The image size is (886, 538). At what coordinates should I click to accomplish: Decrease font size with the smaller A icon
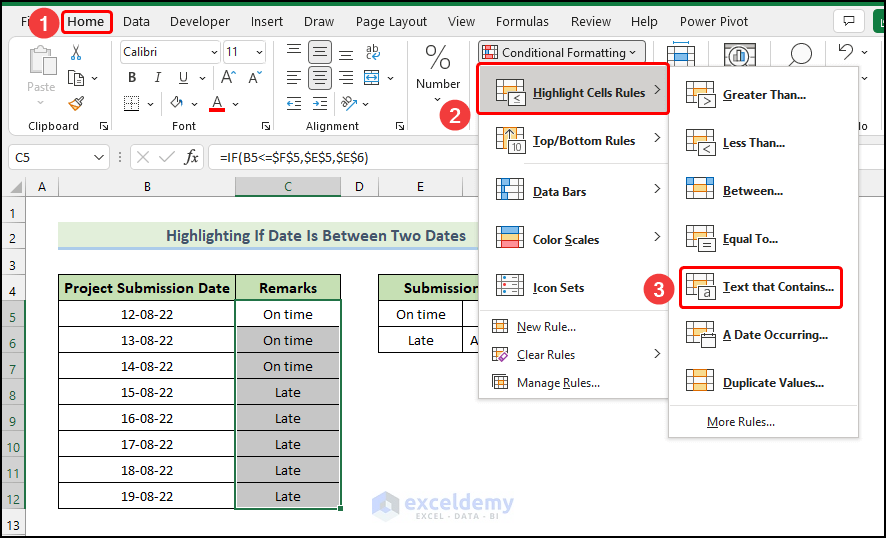click(255, 77)
